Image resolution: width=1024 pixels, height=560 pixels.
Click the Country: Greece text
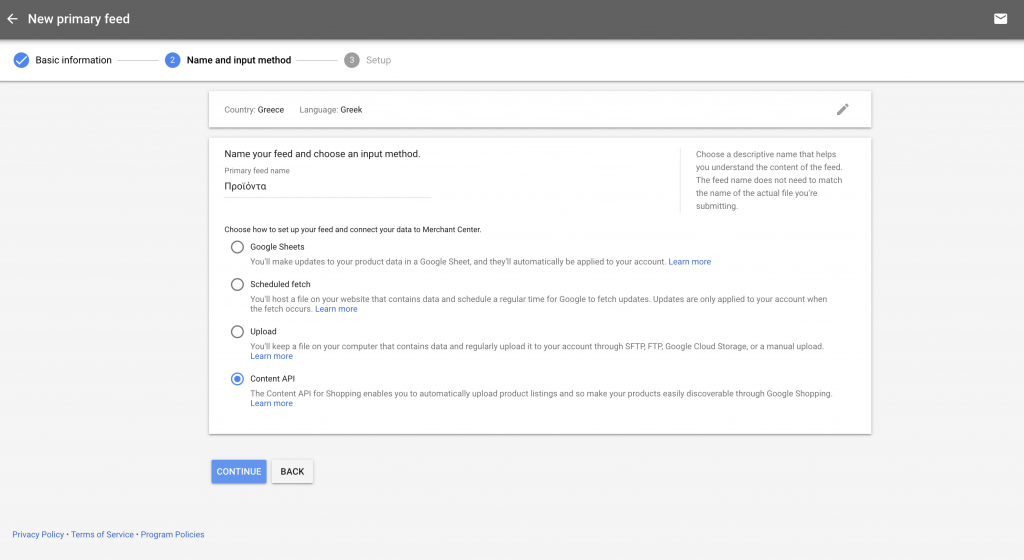click(254, 110)
